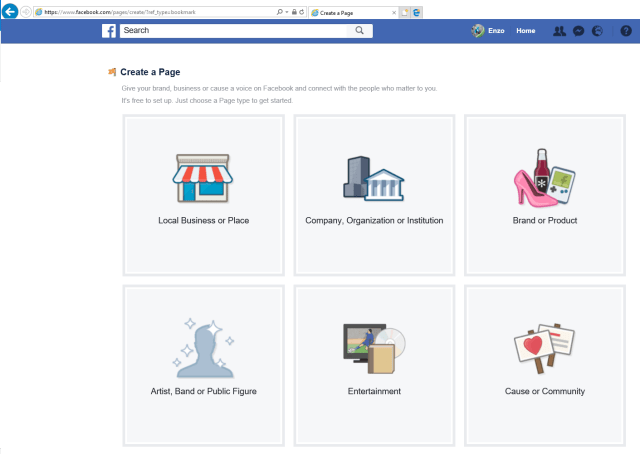
Task: Close the Create a Page tab
Action: tap(394, 13)
